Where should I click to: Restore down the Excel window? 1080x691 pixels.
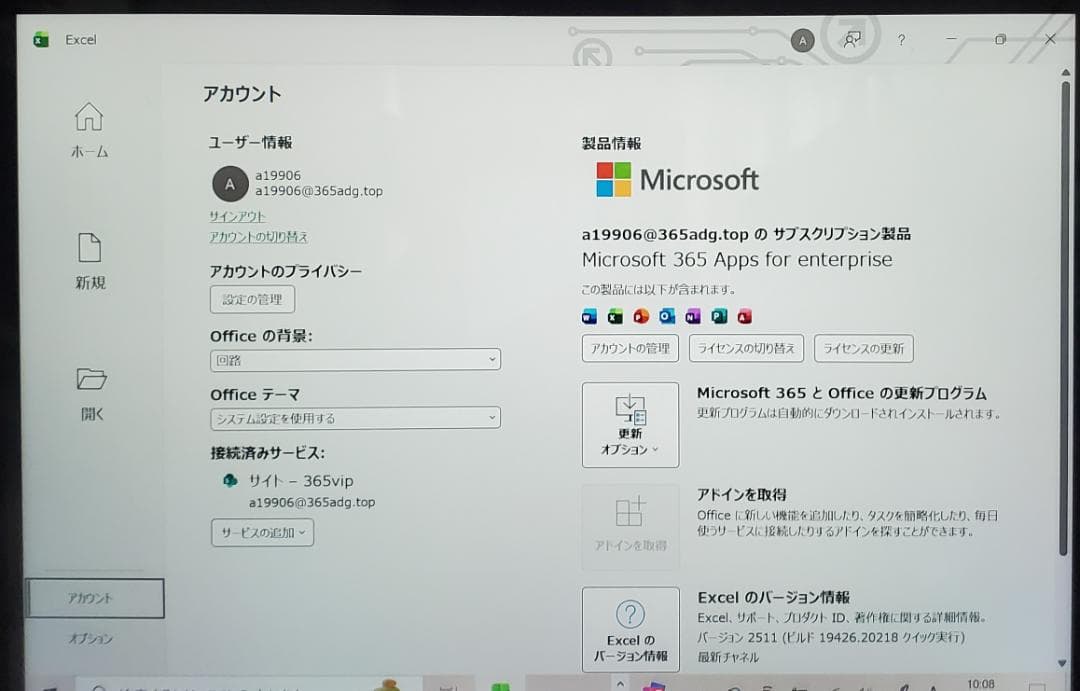click(x=1001, y=39)
